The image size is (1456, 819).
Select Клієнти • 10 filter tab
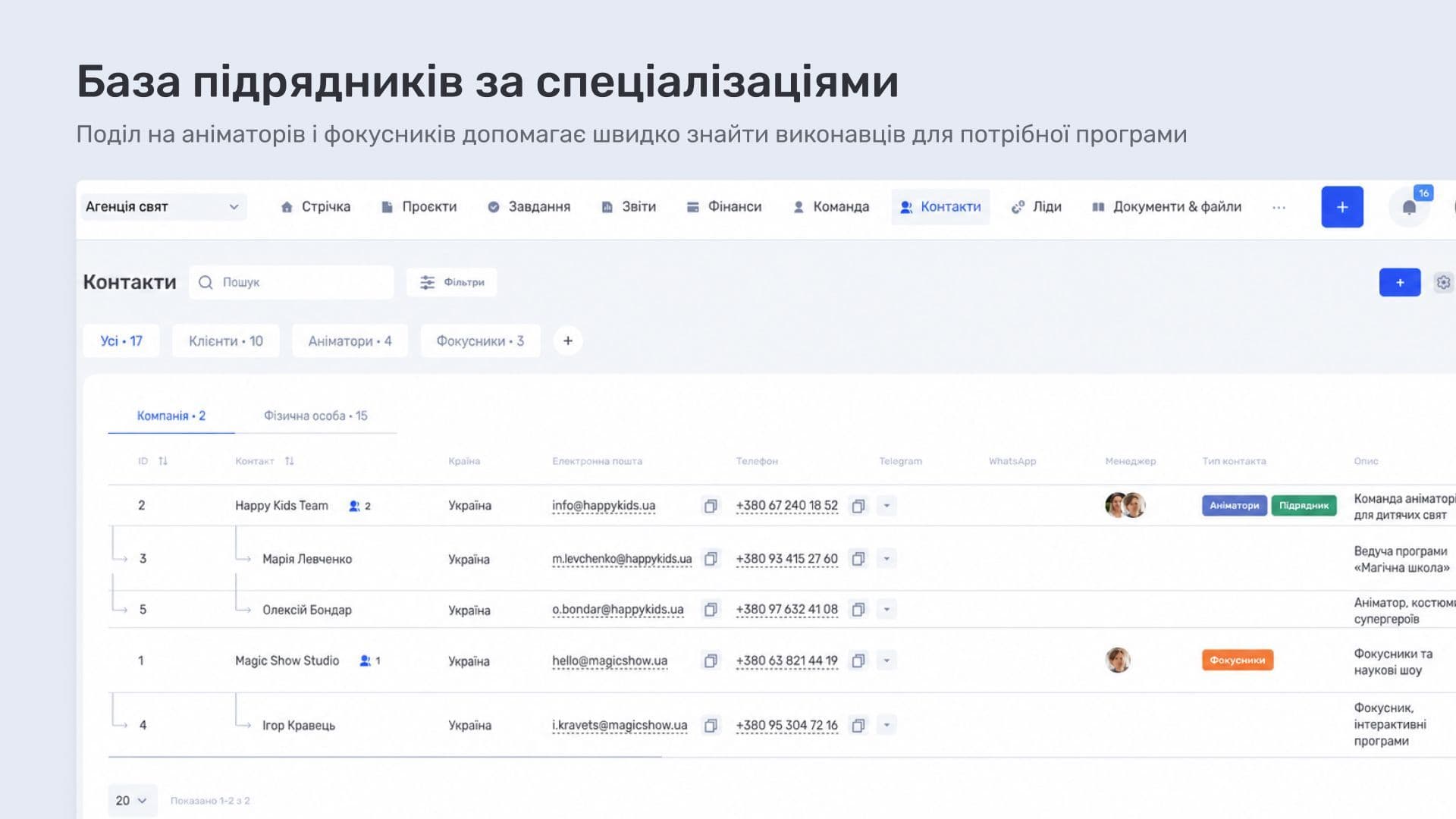pyautogui.click(x=226, y=341)
